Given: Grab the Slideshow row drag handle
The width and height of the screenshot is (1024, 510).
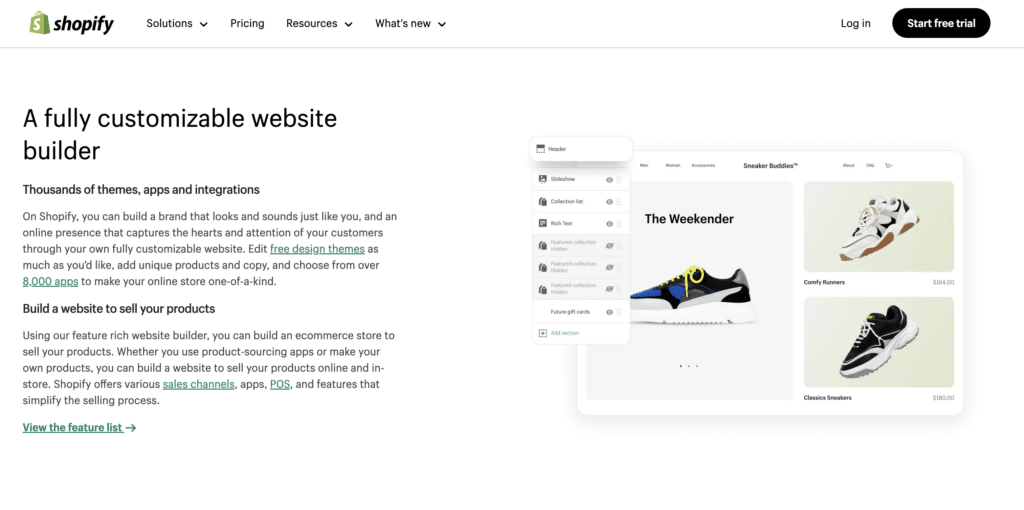Looking at the screenshot, I should coord(618,180).
